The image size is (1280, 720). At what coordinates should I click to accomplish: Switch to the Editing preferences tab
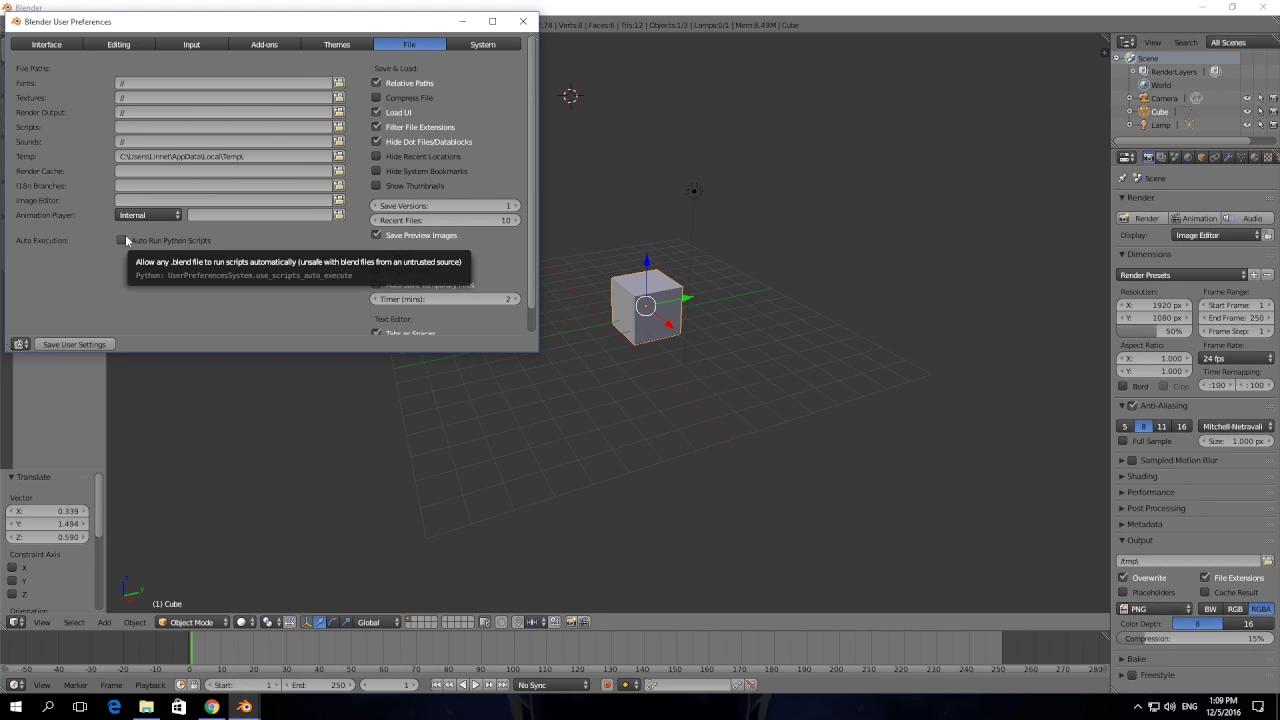click(119, 44)
